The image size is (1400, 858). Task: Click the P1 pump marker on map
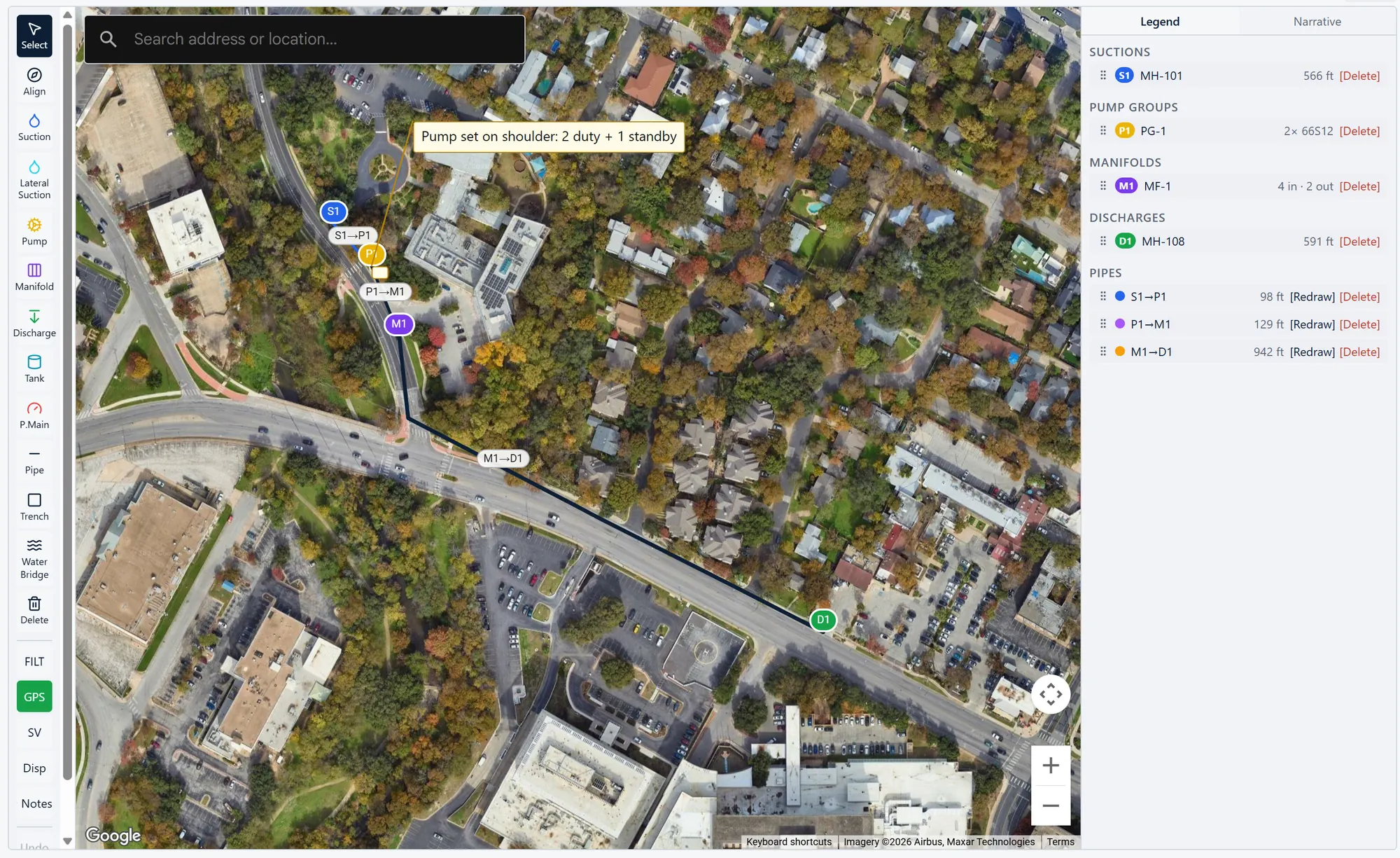pos(372,254)
